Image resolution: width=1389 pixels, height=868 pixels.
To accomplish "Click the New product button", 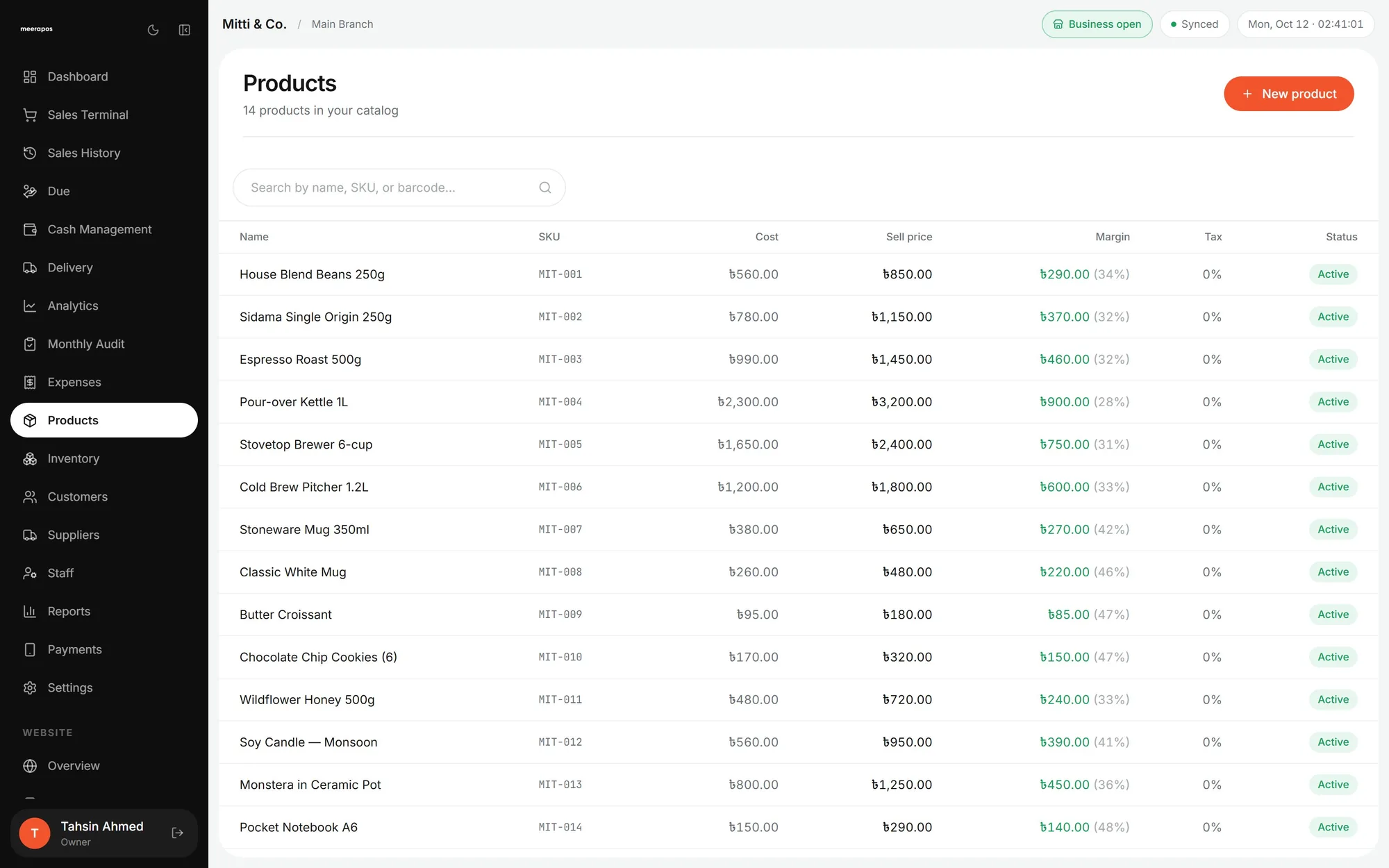I will pyautogui.click(x=1289, y=94).
